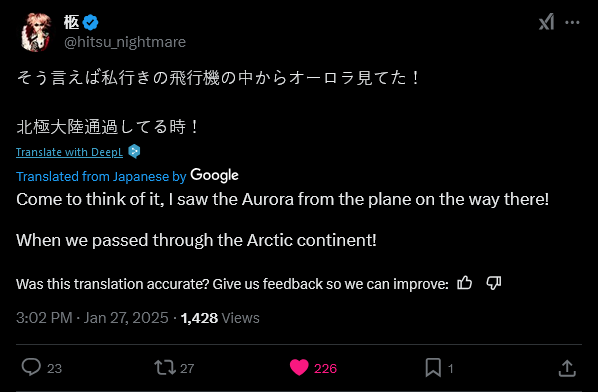Image resolution: width=598 pixels, height=392 pixels.
Task: Rate translation with thumbs down
Action: (x=494, y=283)
